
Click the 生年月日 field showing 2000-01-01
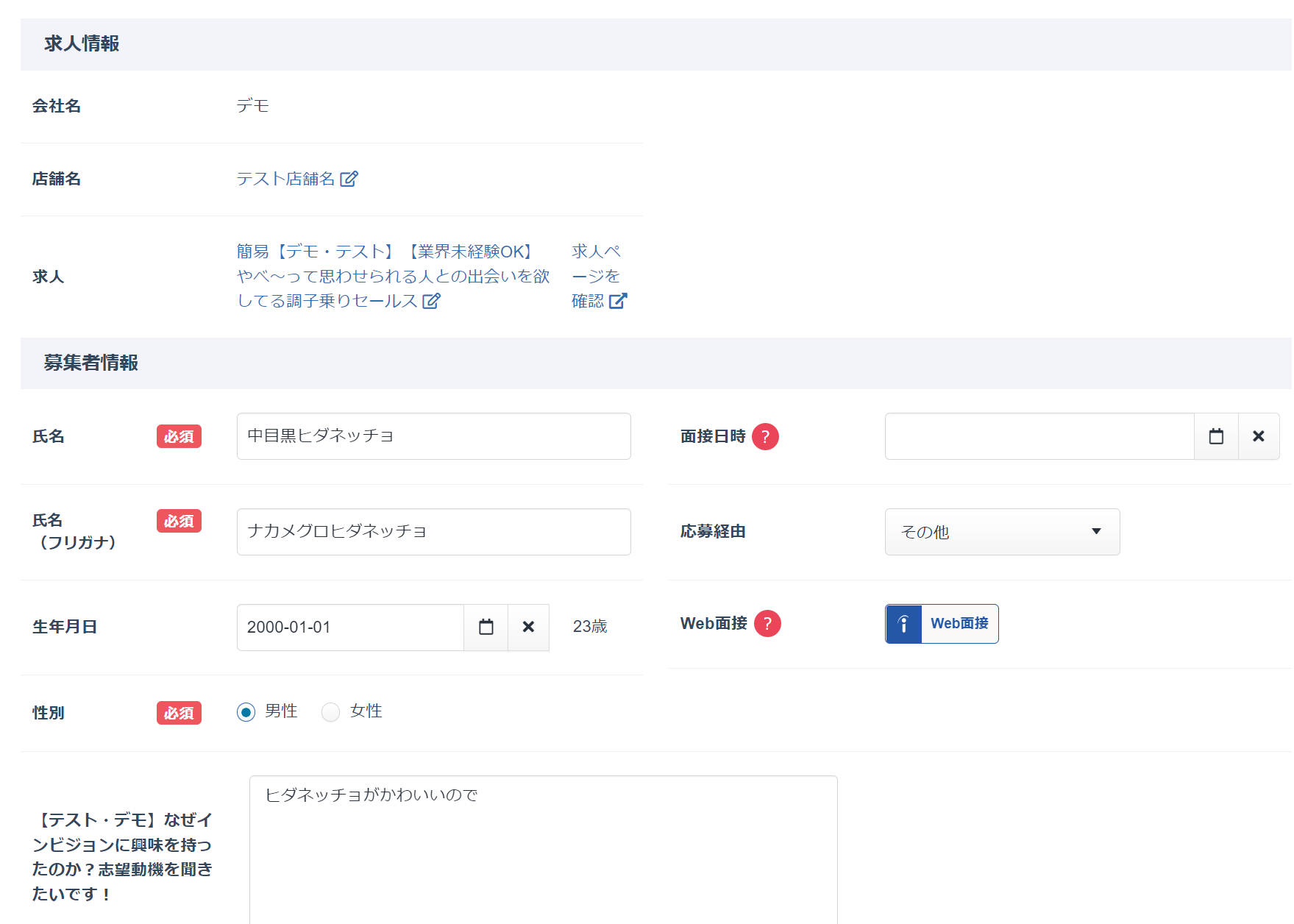pyautogui.click(x=350, y=628)
